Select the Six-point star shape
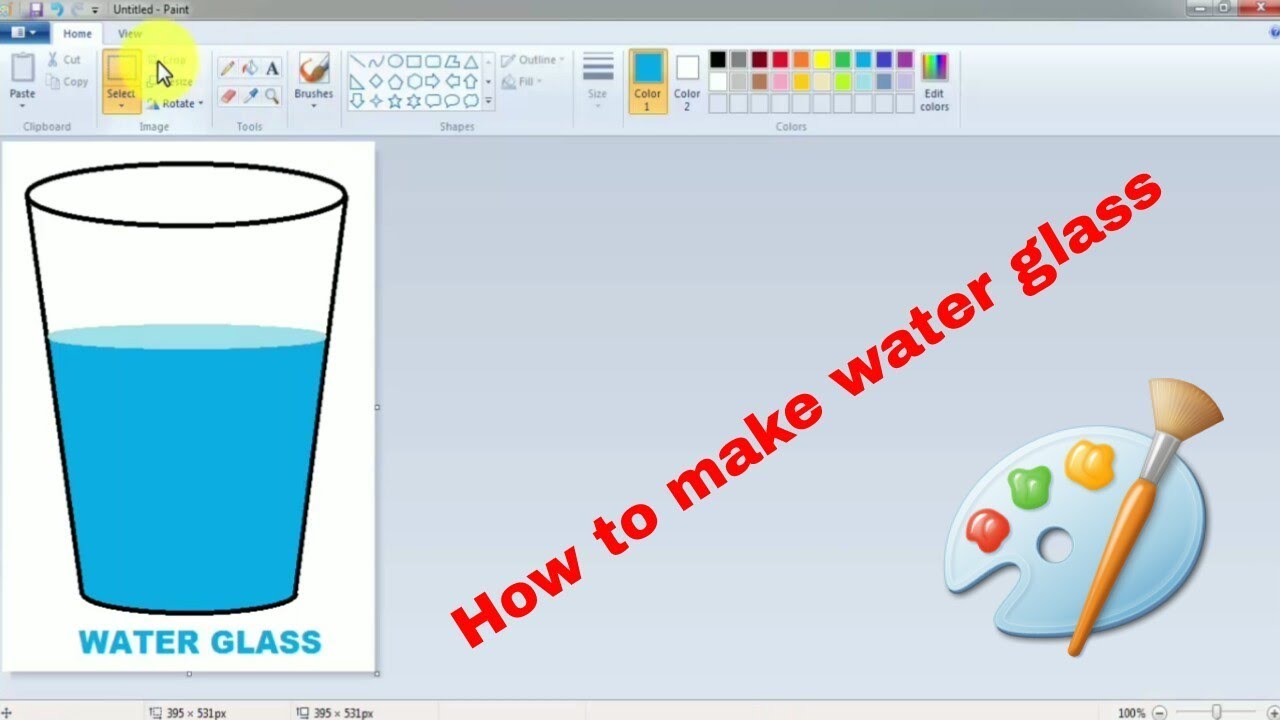 tap(414, 100)
